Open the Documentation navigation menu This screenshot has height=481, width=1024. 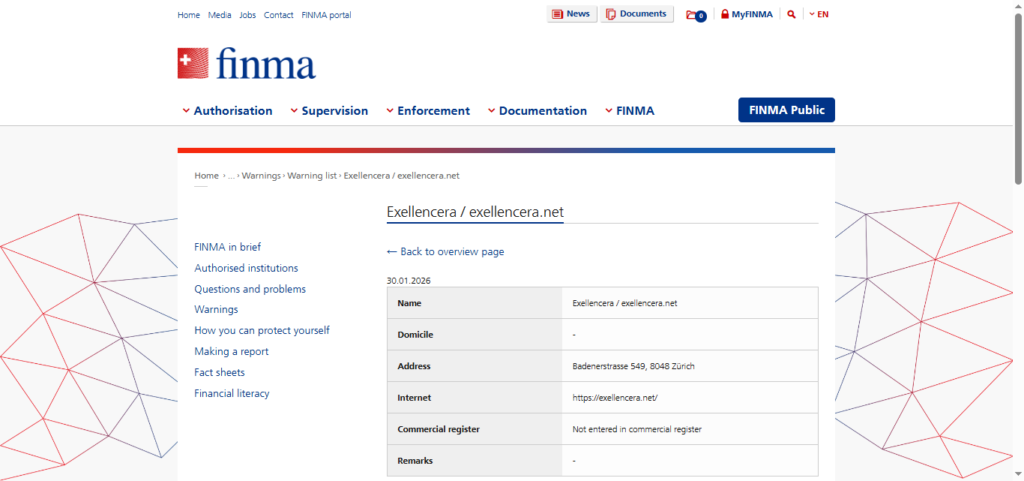pos(537,111)
